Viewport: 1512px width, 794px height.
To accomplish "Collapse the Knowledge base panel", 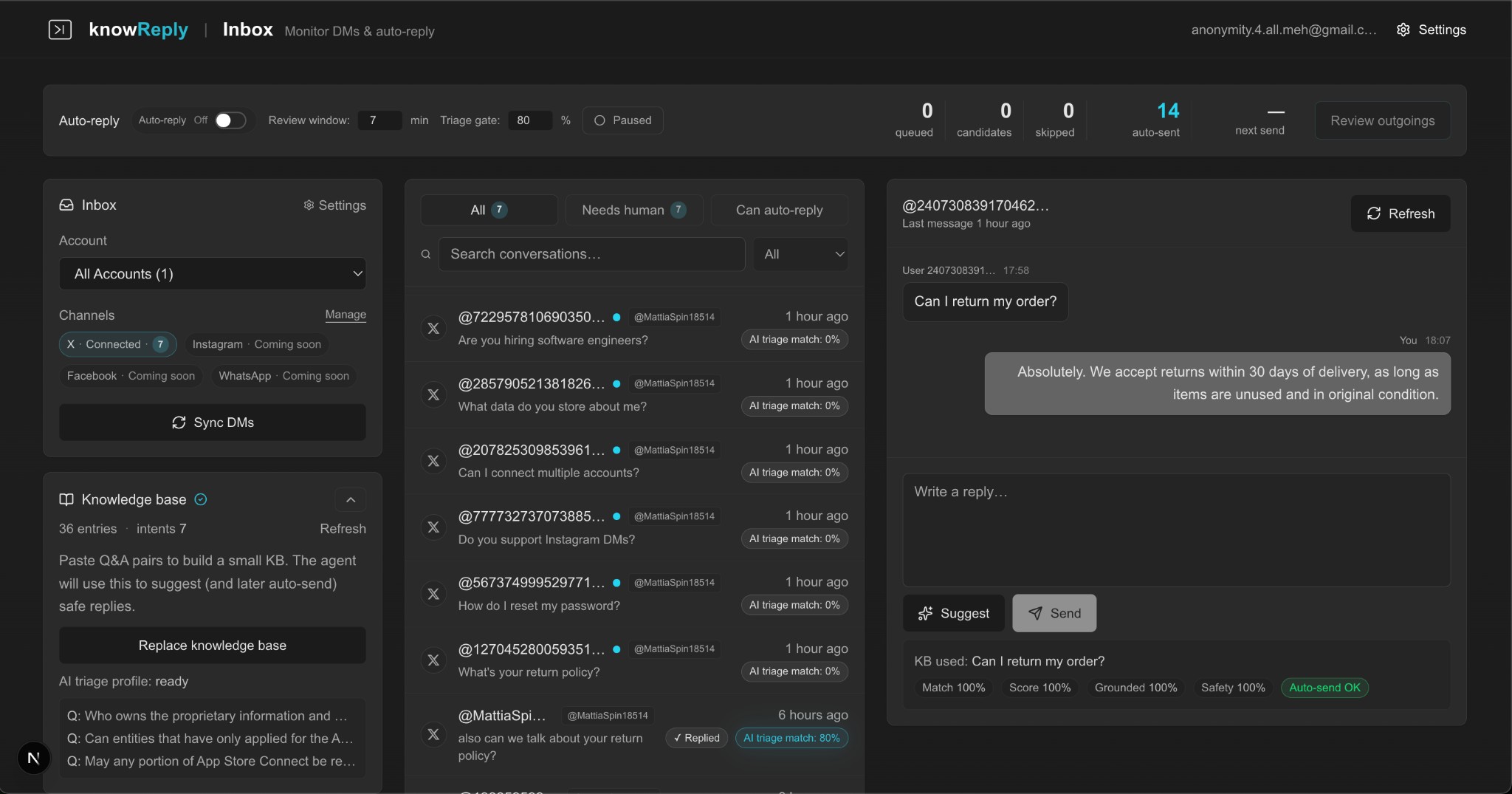I will [x=351, y=500].
